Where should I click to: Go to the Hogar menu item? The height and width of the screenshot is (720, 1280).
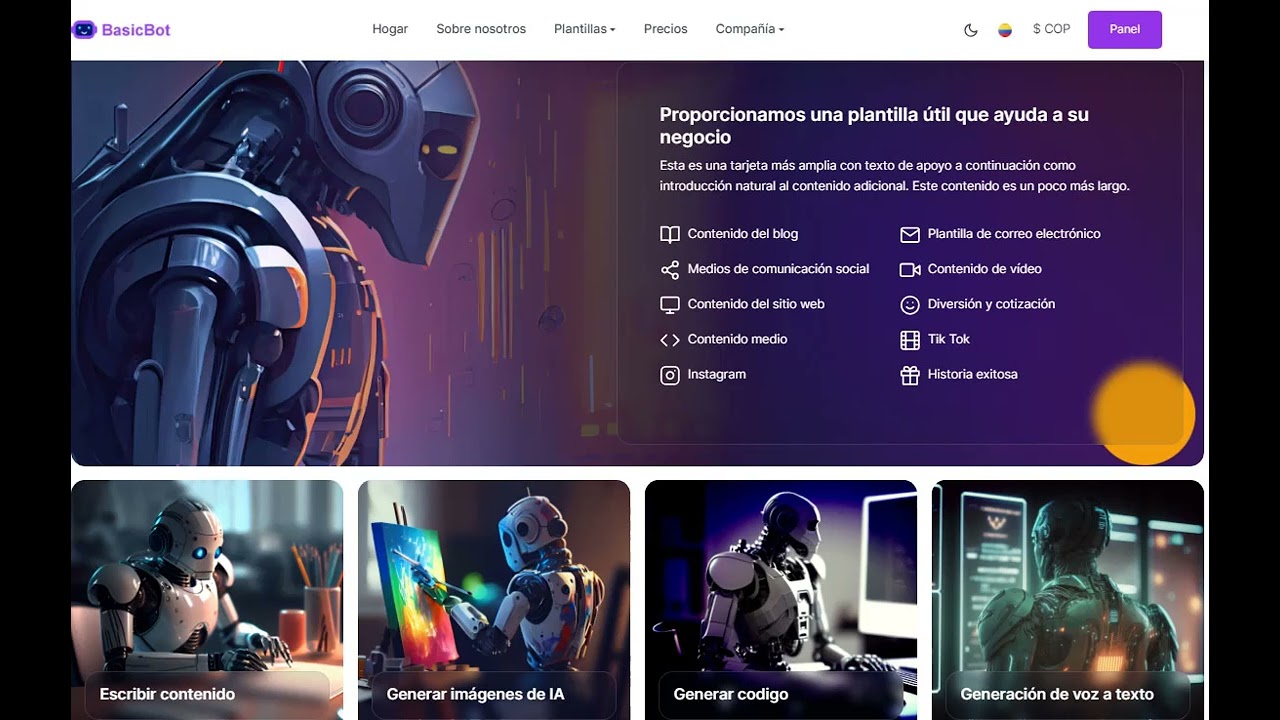point(390,29)
